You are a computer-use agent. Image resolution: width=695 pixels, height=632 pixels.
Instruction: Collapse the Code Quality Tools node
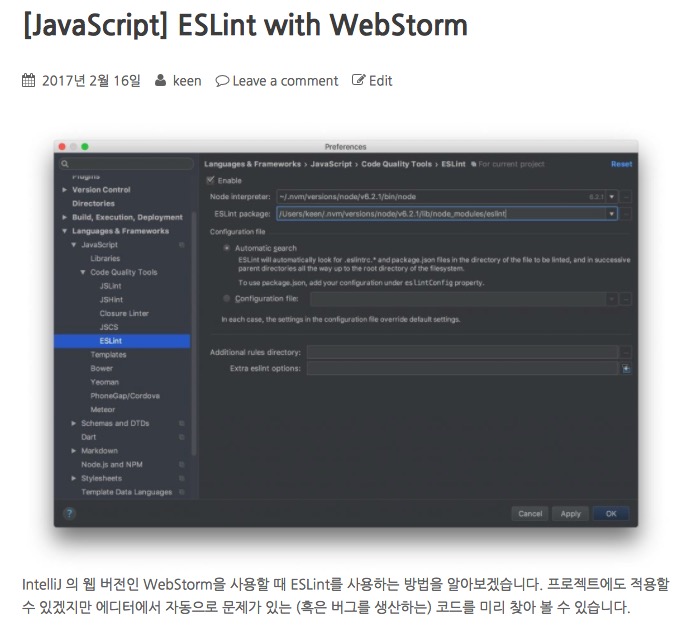pos(83,272)
